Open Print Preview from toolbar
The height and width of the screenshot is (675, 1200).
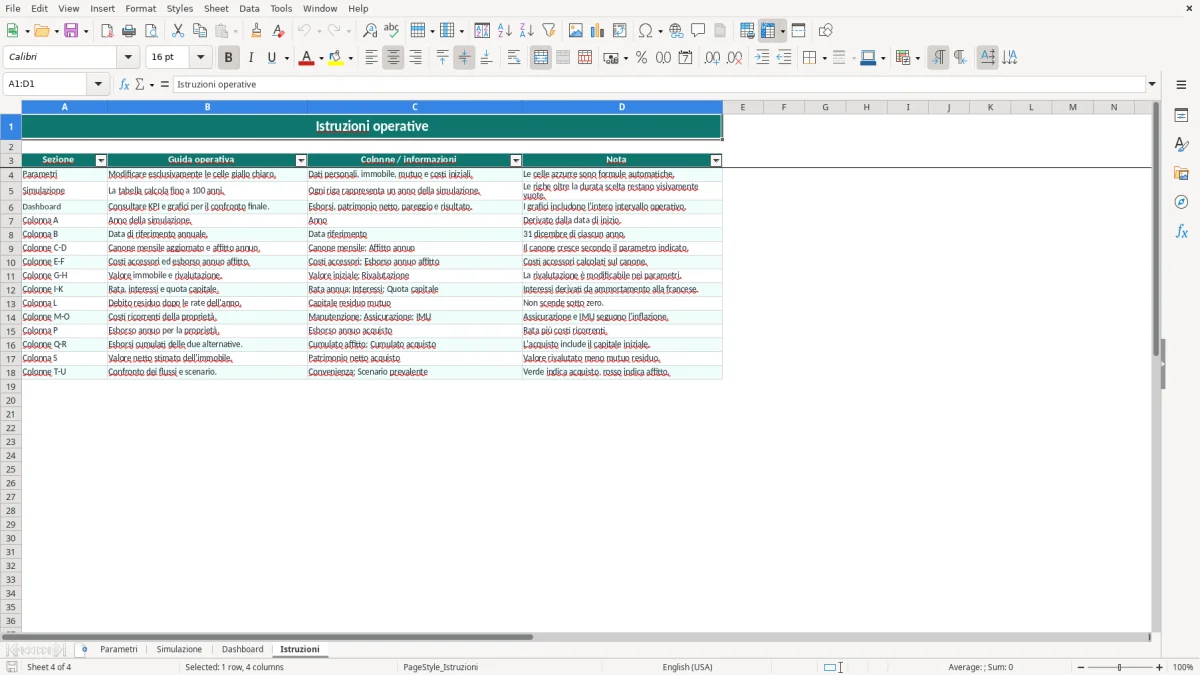pyautogui.click(x=151, y=31)
